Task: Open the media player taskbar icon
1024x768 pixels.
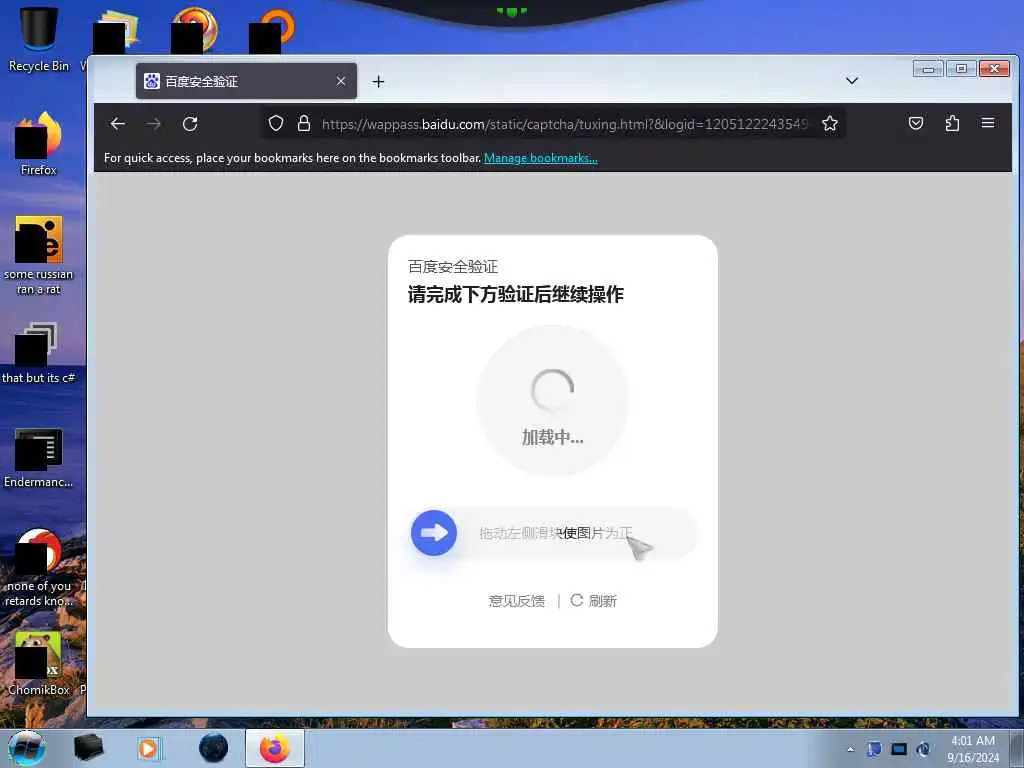Action: (149, 748)
